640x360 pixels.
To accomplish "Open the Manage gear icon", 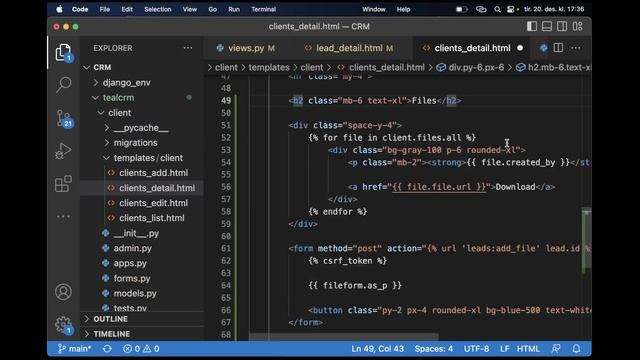I will (63, 325).
